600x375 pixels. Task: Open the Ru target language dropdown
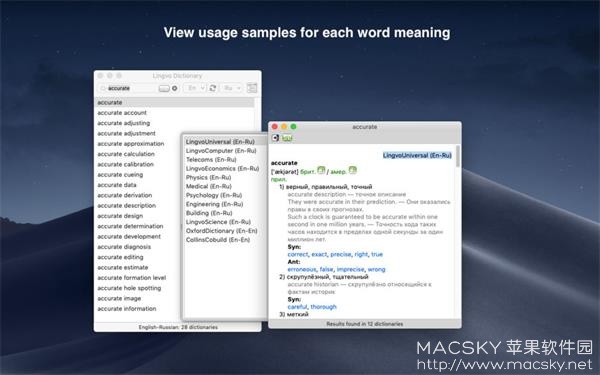pos(231,88)
